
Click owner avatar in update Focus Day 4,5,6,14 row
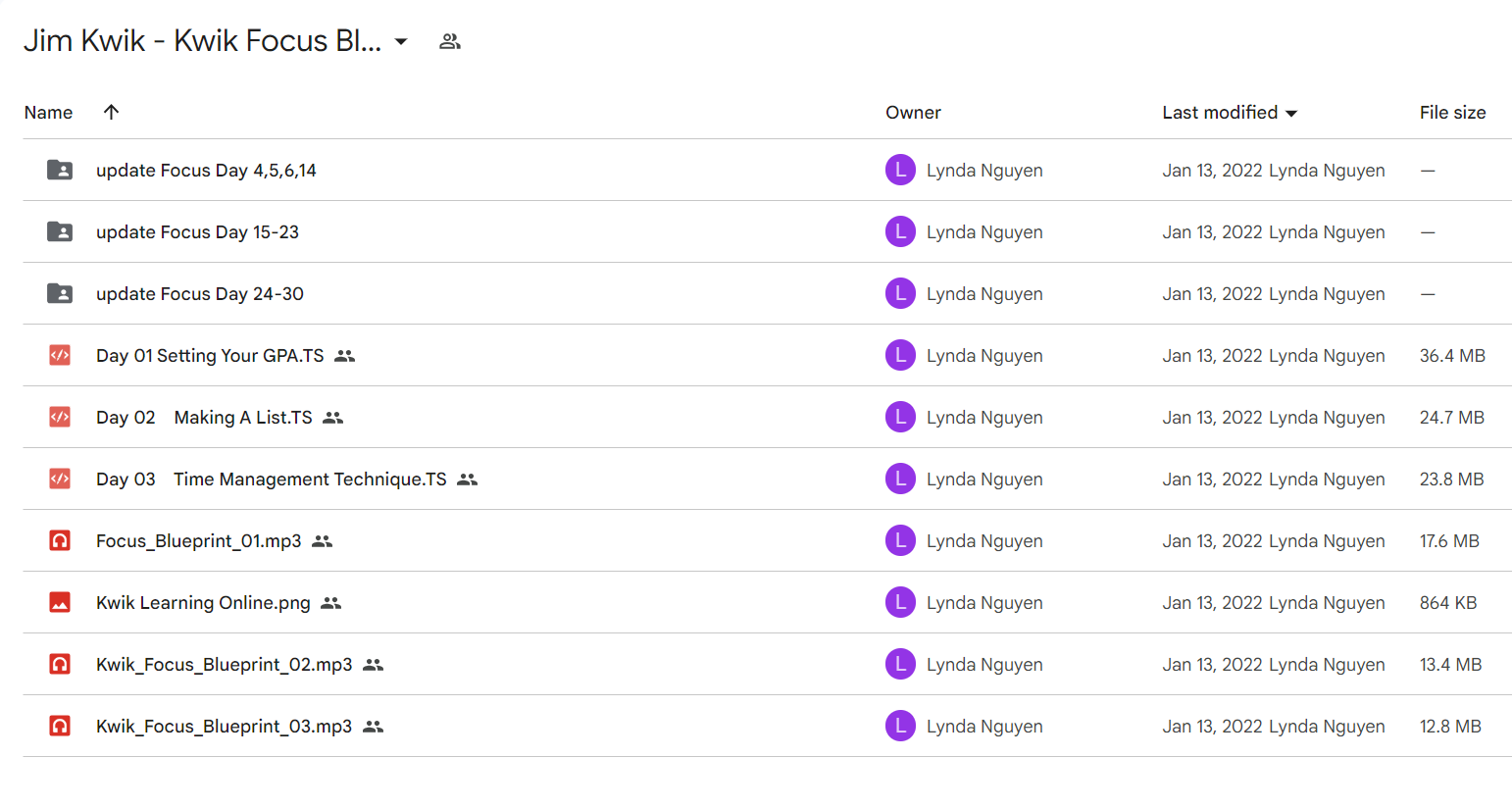[900, 170]
